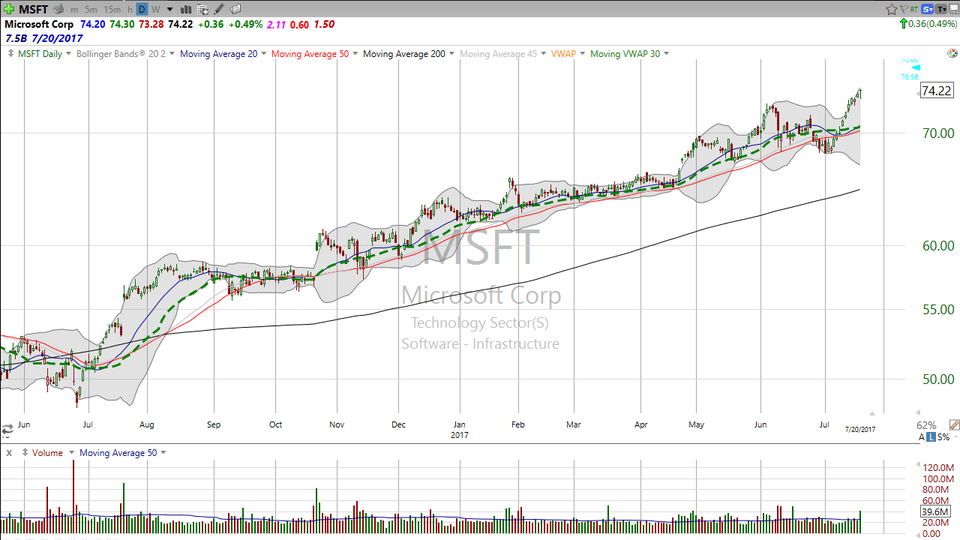Click the green up-arrow 0.36(0.49%) change

coord(928,24)
